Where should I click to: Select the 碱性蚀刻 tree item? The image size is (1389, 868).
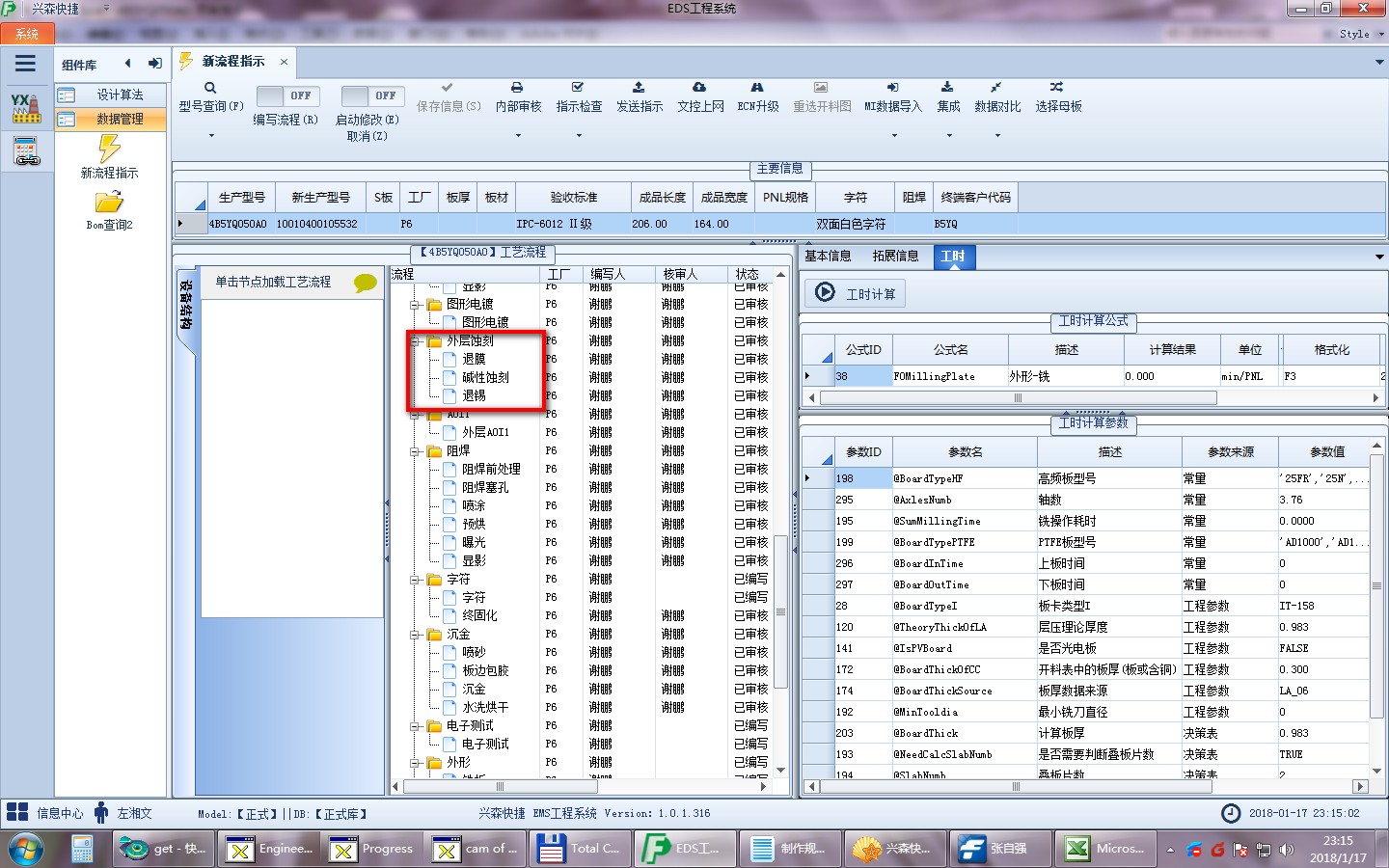485,377
